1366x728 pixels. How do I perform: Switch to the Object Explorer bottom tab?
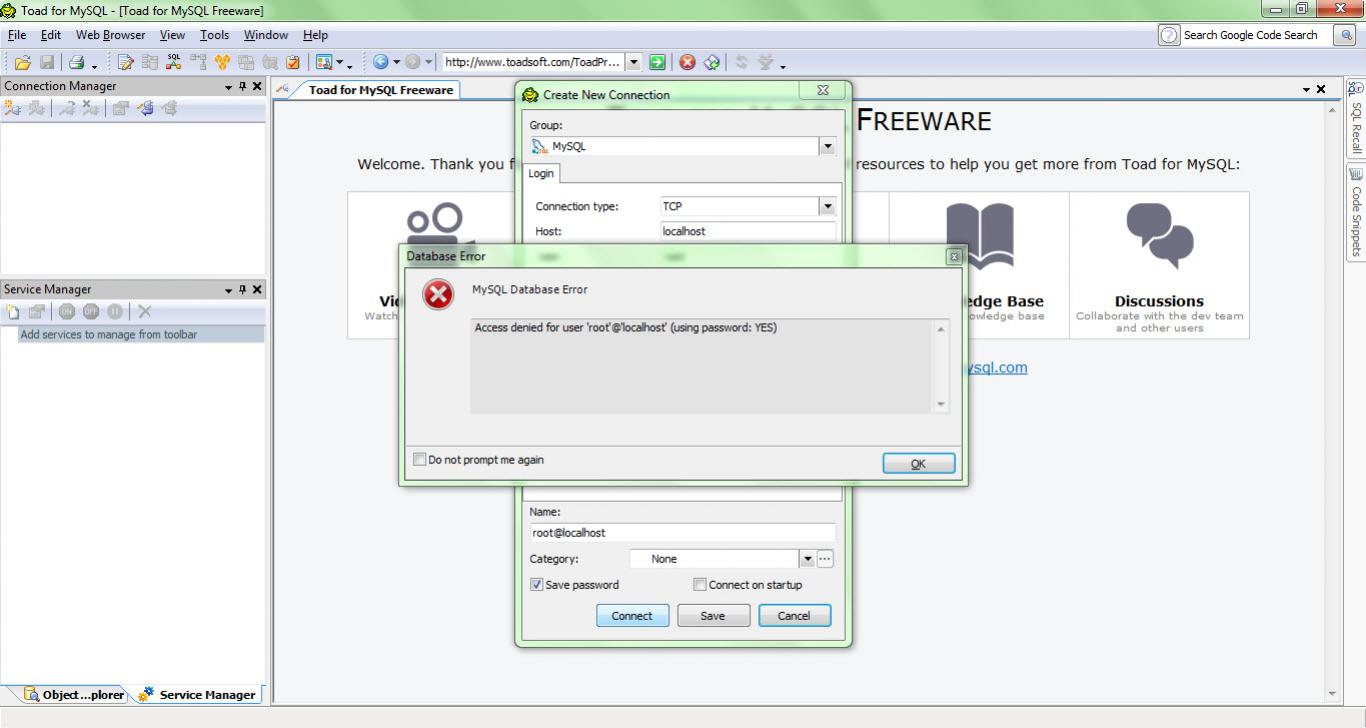[75, 694]
